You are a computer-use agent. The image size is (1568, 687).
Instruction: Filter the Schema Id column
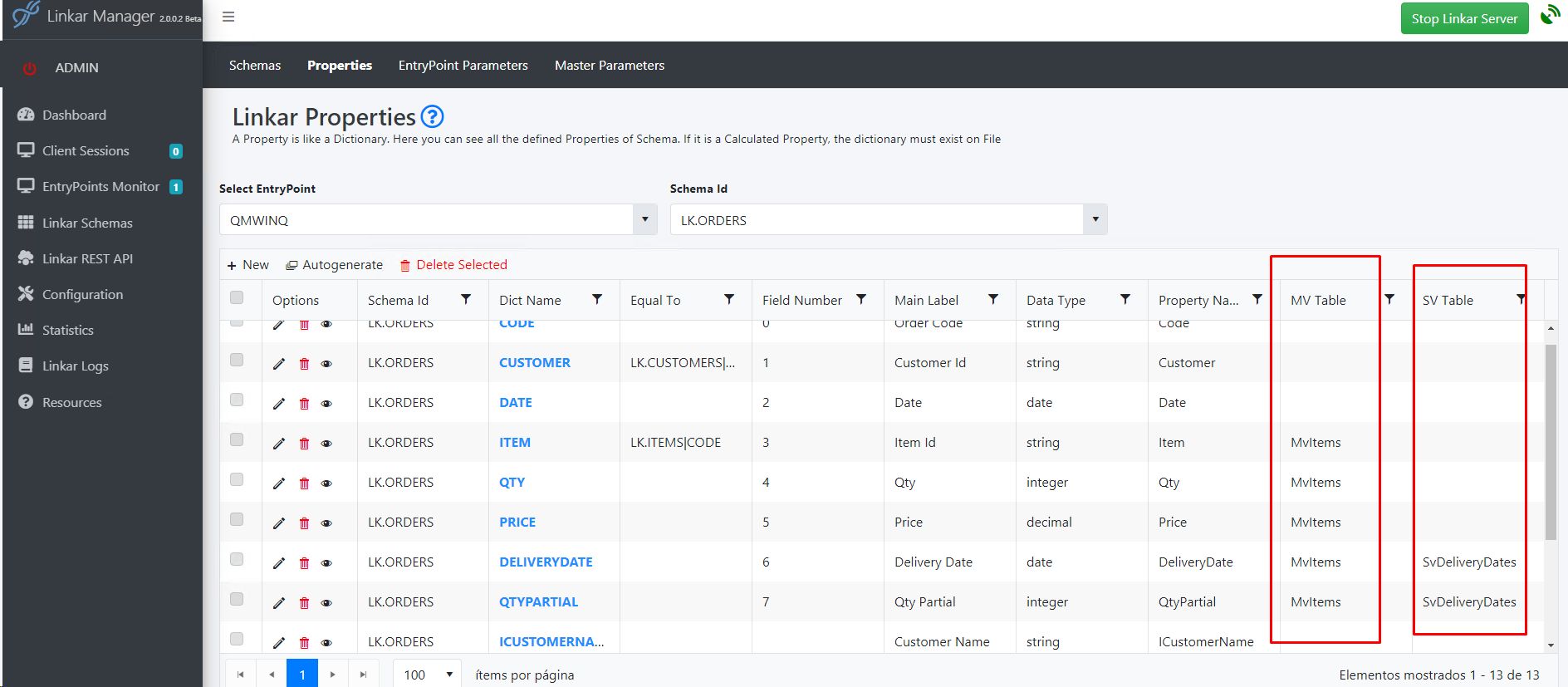pyautogui.click(x=466, y=299)
